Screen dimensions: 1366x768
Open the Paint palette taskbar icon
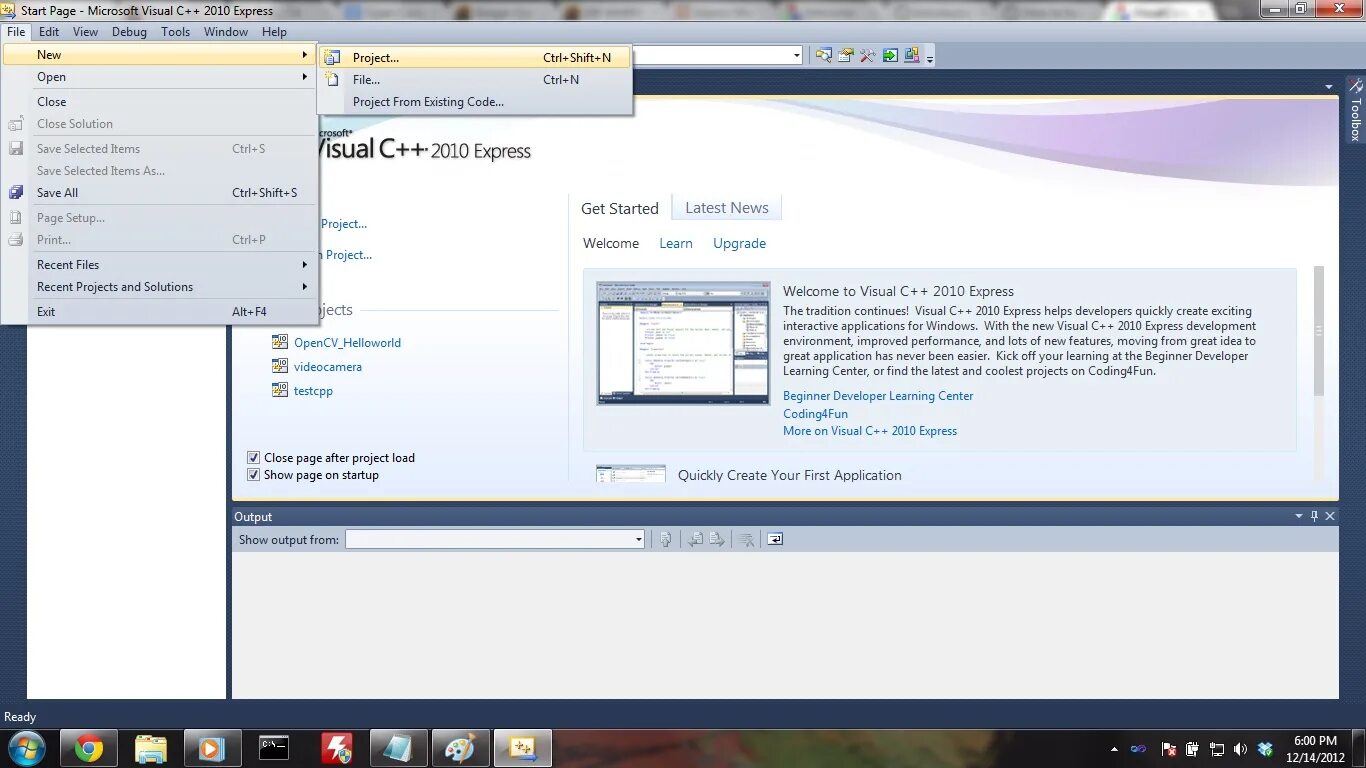[460, 748]
